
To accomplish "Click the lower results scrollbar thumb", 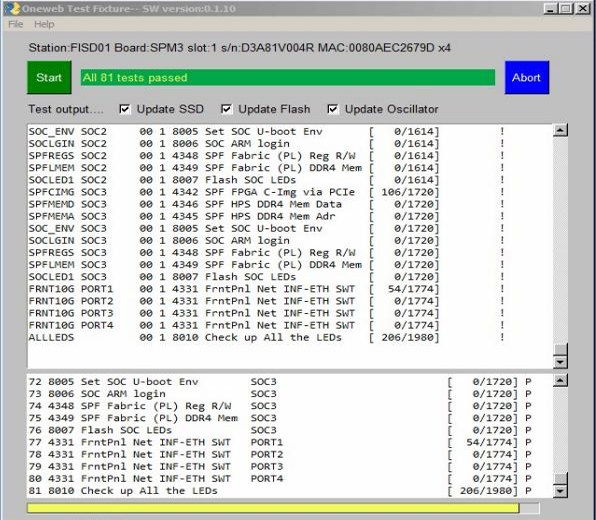I will (x=560, y=479).
